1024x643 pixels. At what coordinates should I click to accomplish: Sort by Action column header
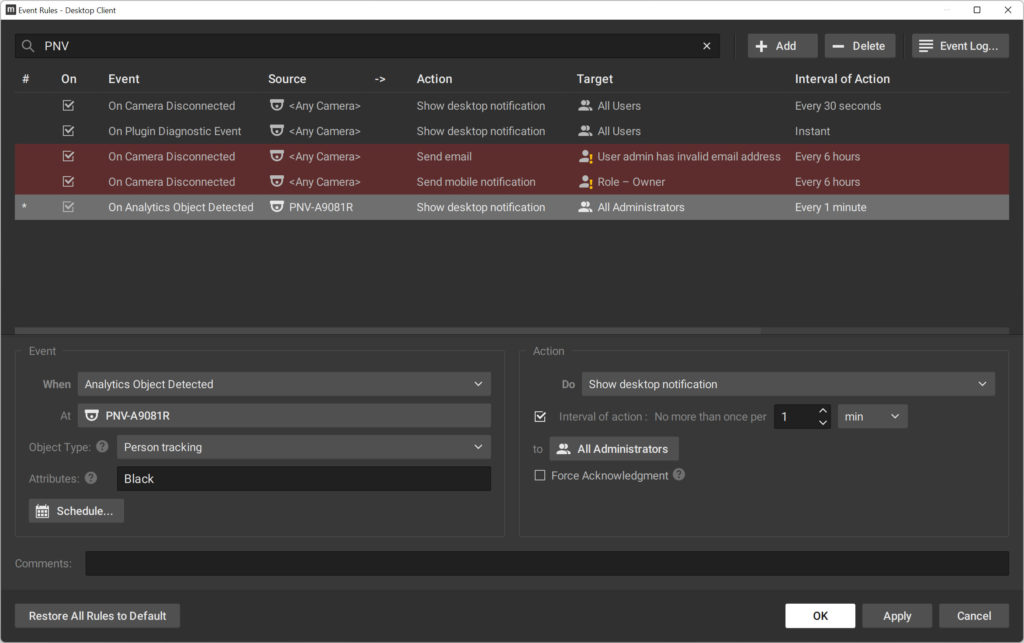434,79
